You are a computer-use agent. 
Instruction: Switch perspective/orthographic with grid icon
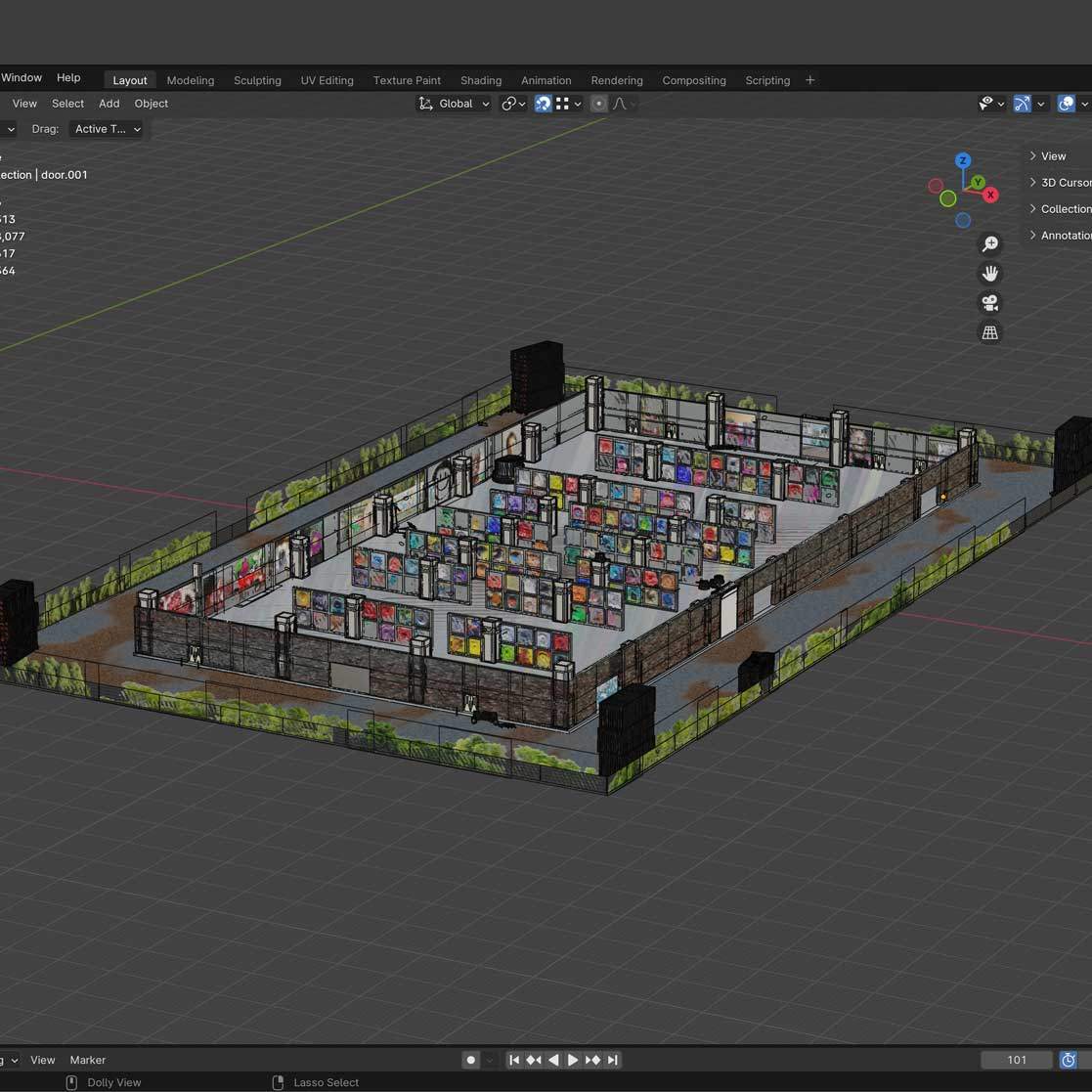click(x=990, y=333)
